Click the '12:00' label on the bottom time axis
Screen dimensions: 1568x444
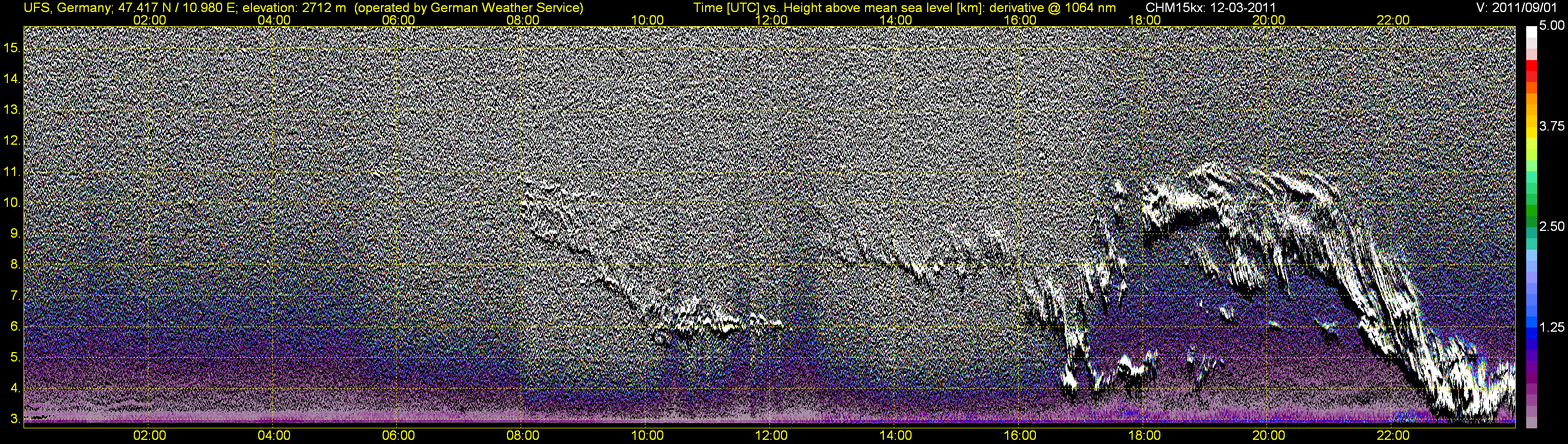(x=771, y=436)
